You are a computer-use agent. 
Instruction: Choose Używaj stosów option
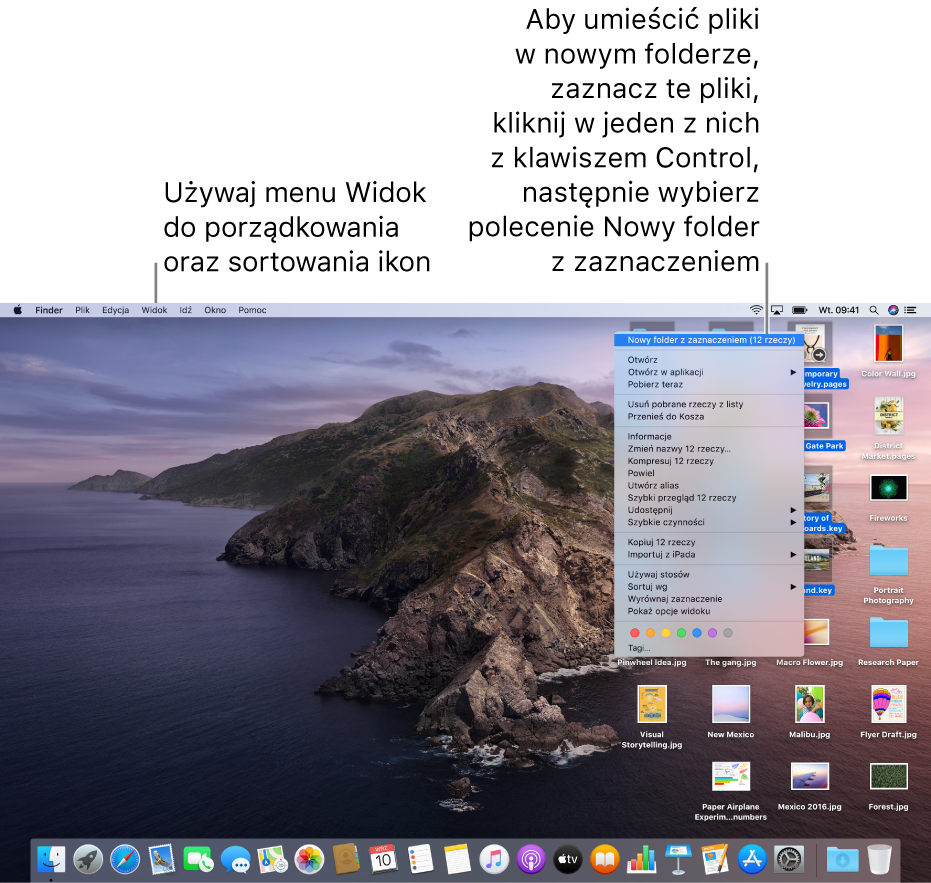tap(709, 574)
